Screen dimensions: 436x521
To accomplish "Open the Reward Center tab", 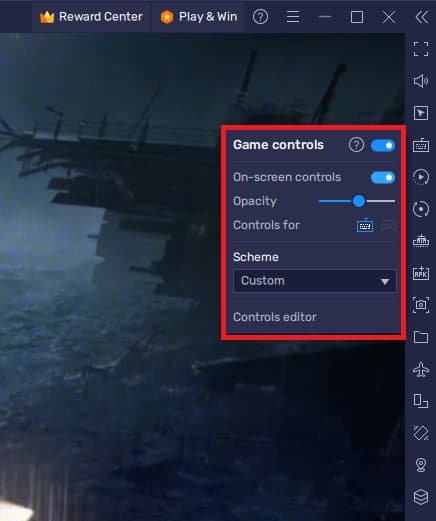I will [91, 17].
